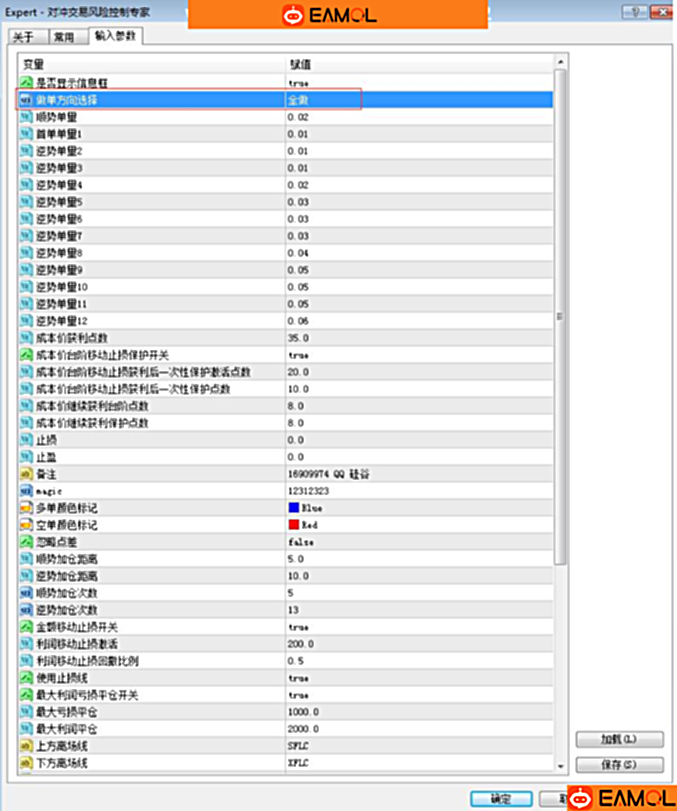This screenshot has width=677, height=811.
Task: Click the icon next to 逆势单量2
Action: 26,151
